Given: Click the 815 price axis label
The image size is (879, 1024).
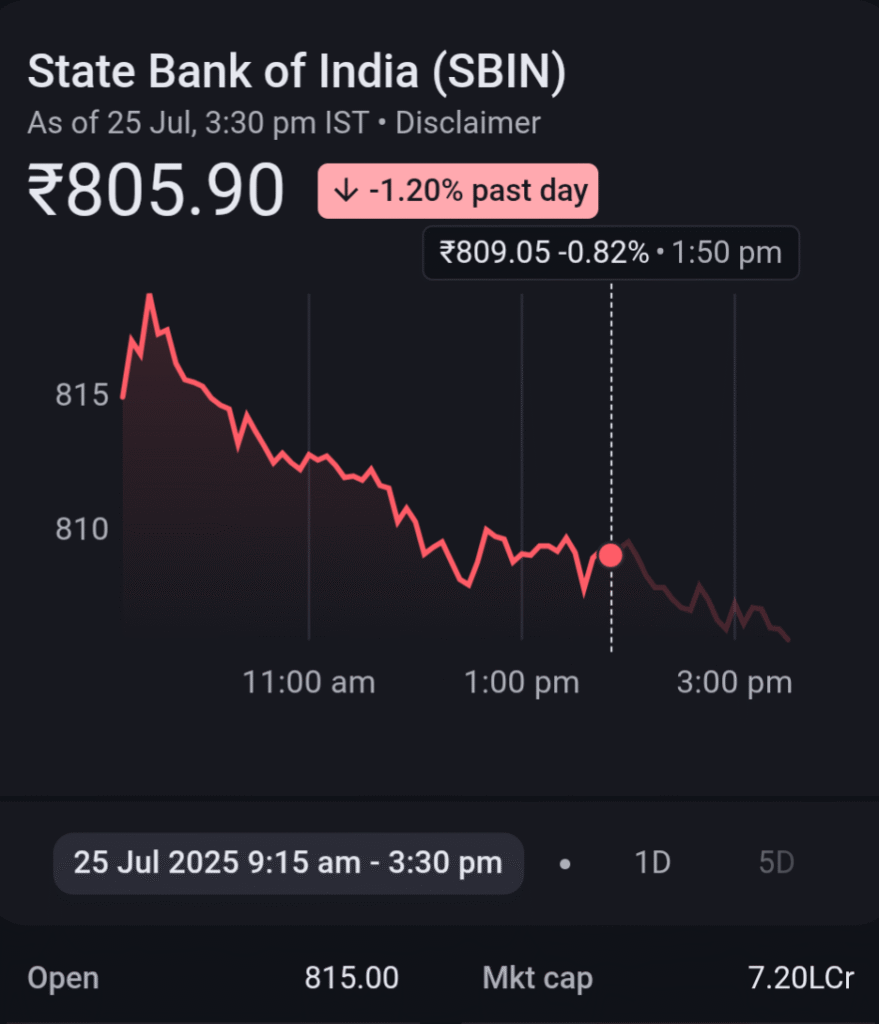Looking at the screenshot, I should 82,395.
